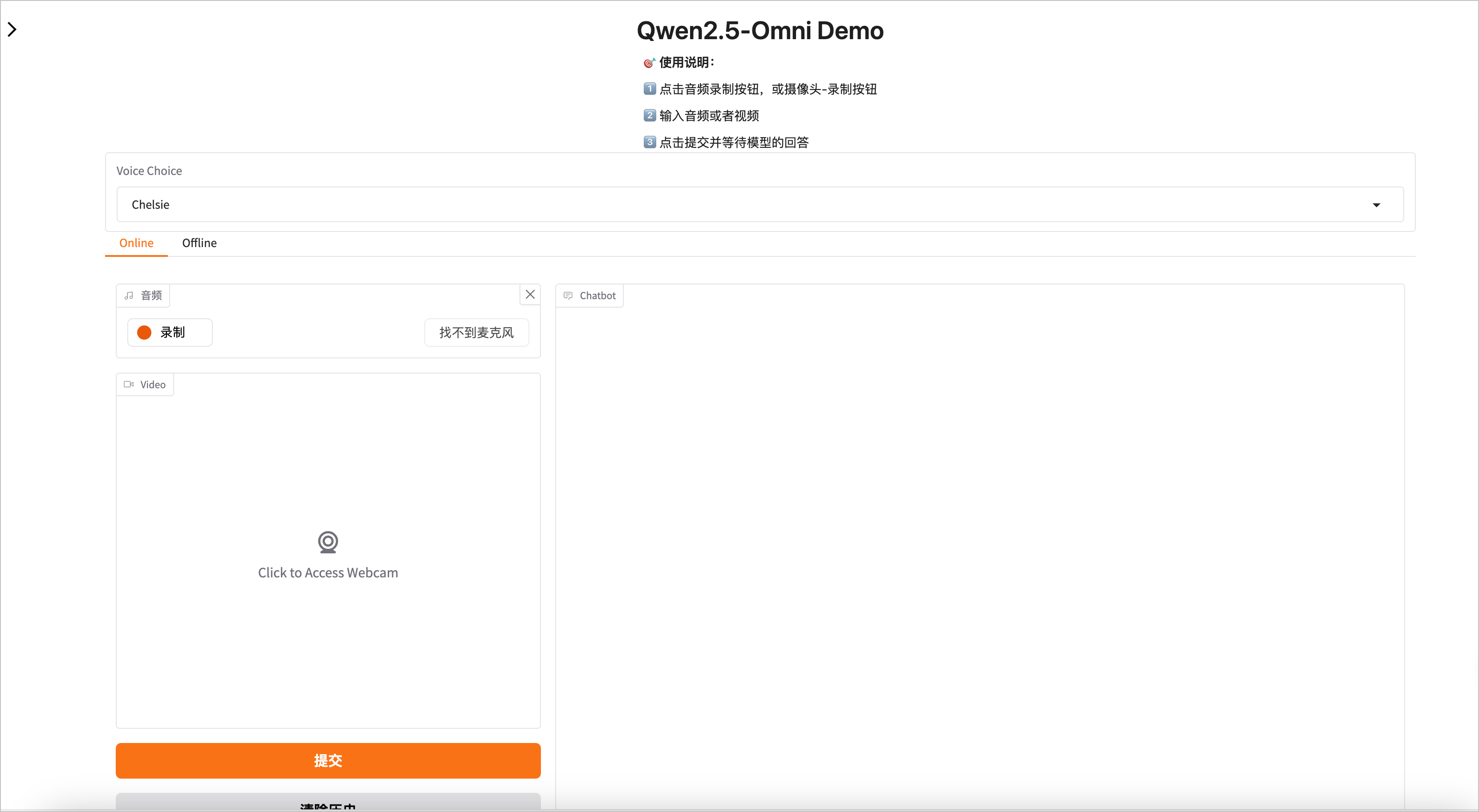1479x812 pixels.
Task: Expand the sidebar with the chevron arrow
Action: 12,29
